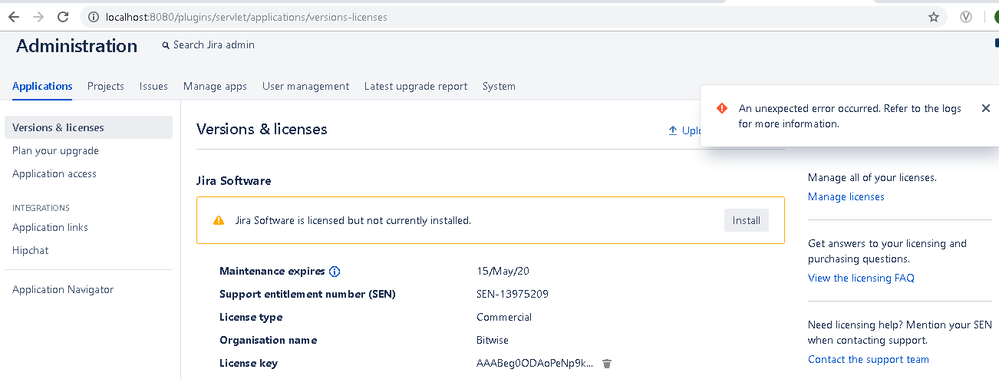Show info for Maintenance expires

coord(334,271)
